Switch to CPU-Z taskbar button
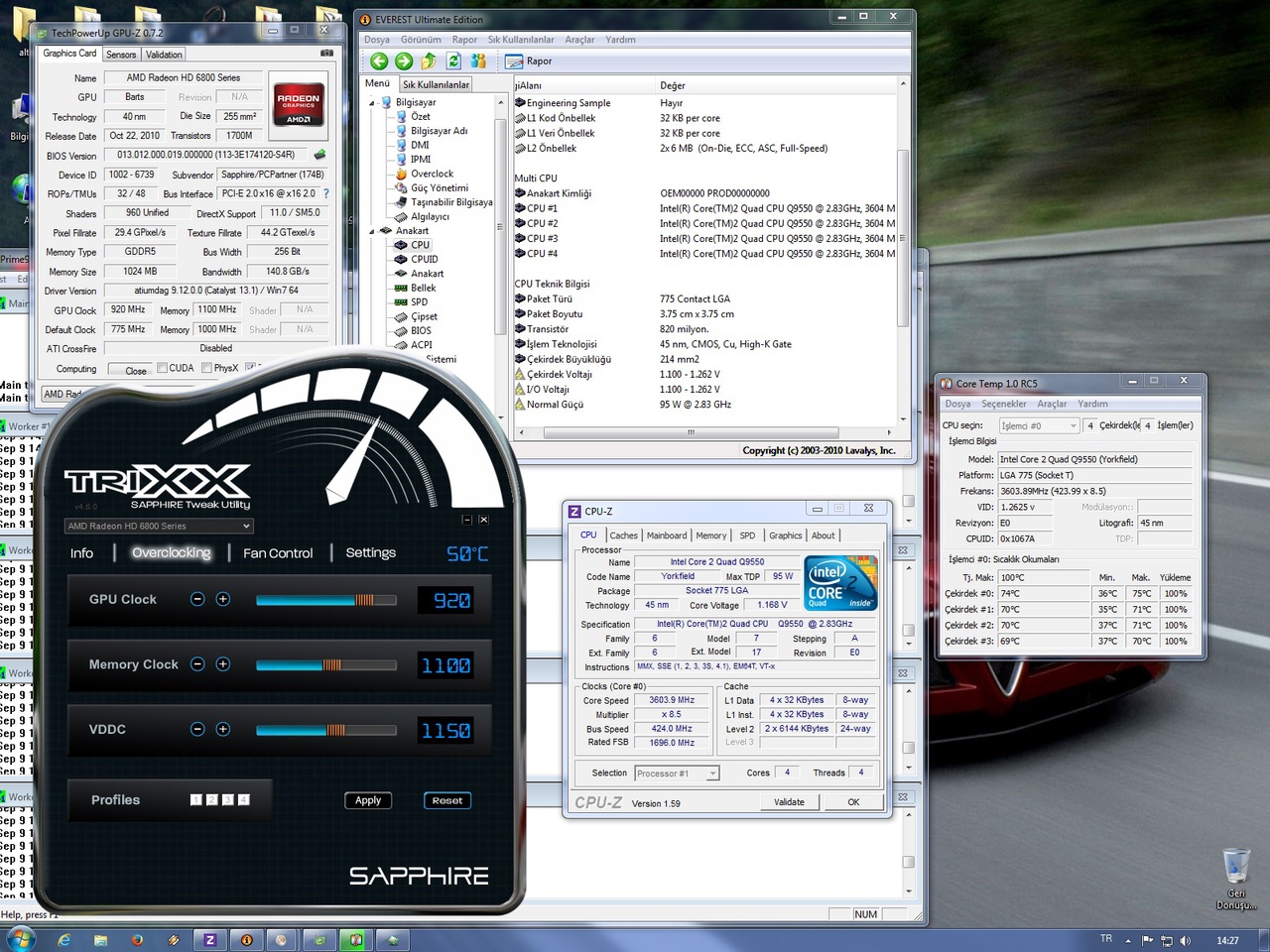This screenshot has width=1270, height=952. tap(210, 939)
